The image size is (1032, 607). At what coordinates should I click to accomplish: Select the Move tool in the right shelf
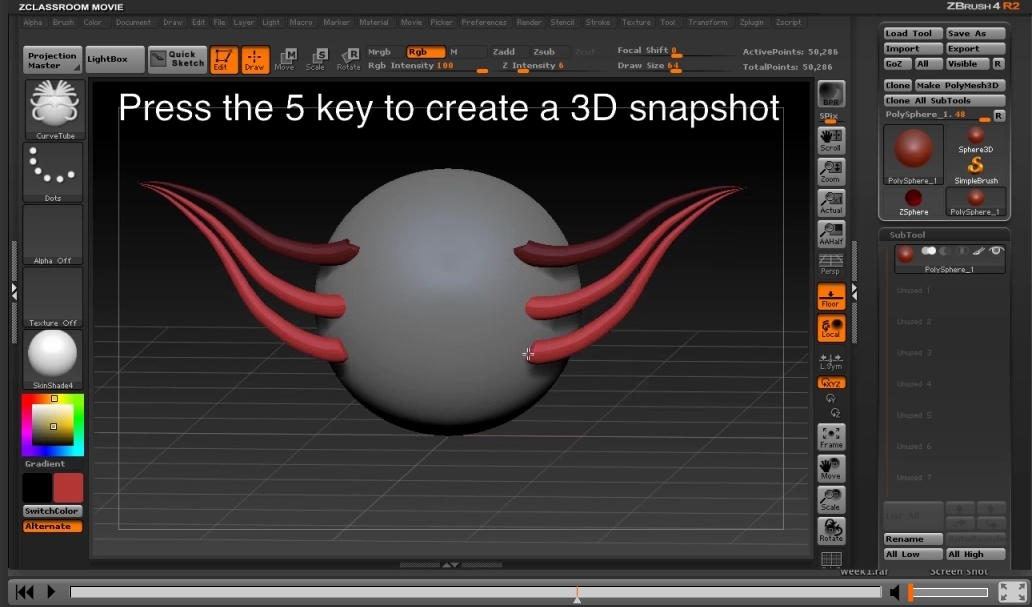coord(831,467)
